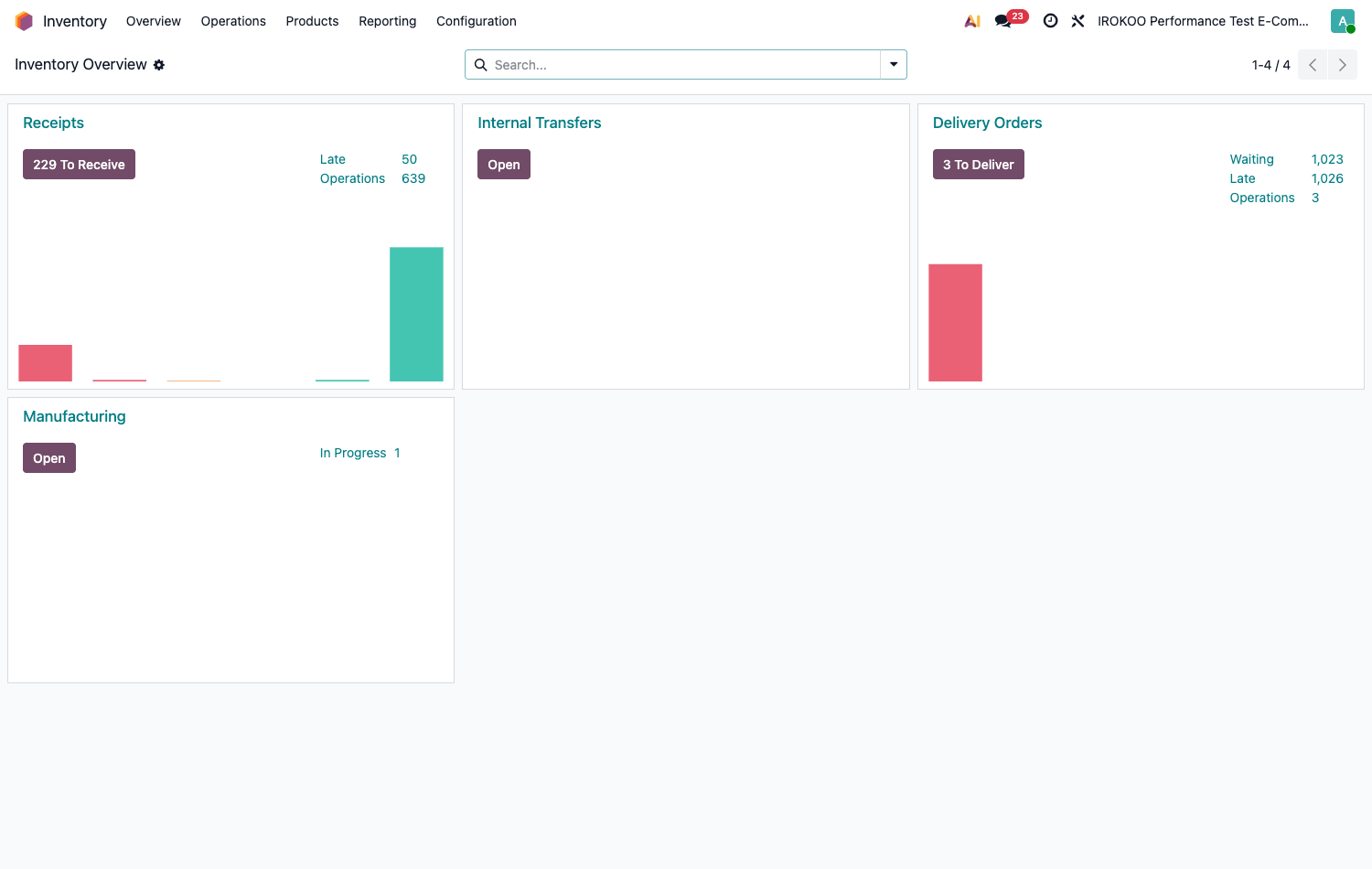Toggle the search options dropdown arrow
Viewport: 1372px width, 869px height.
coord(894,65)
